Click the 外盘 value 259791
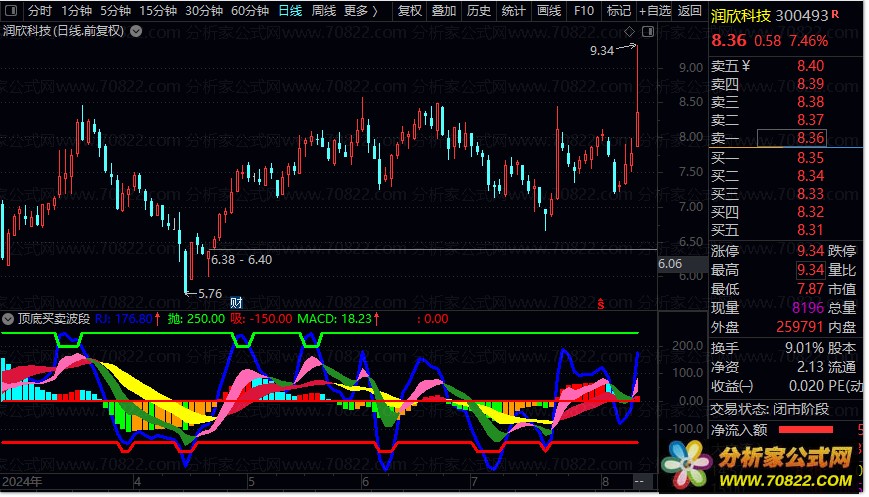The image size is (869, 497). [x=799, y=327]
